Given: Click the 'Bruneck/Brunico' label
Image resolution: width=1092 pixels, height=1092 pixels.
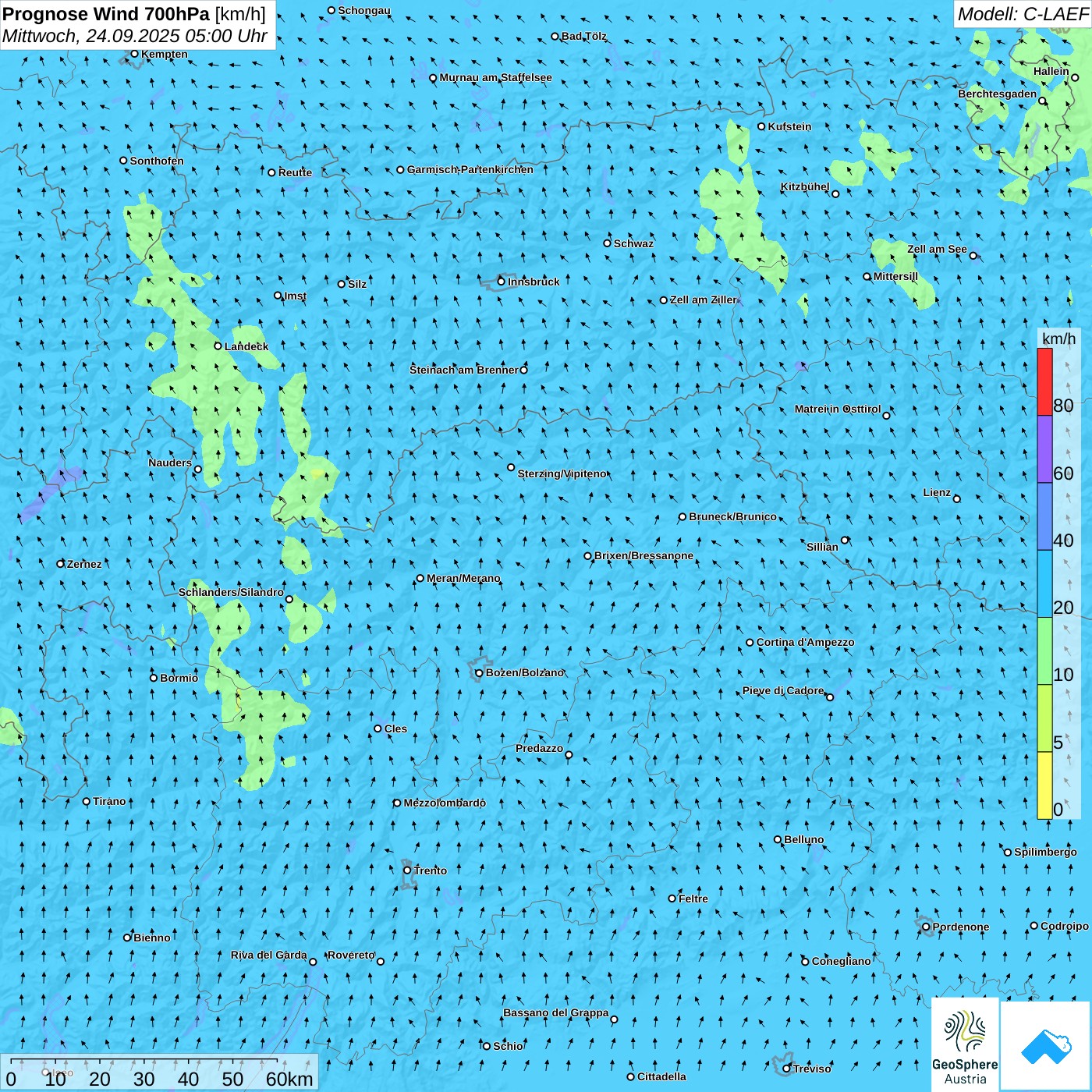Looking at the screenshot, I should 732,516.
